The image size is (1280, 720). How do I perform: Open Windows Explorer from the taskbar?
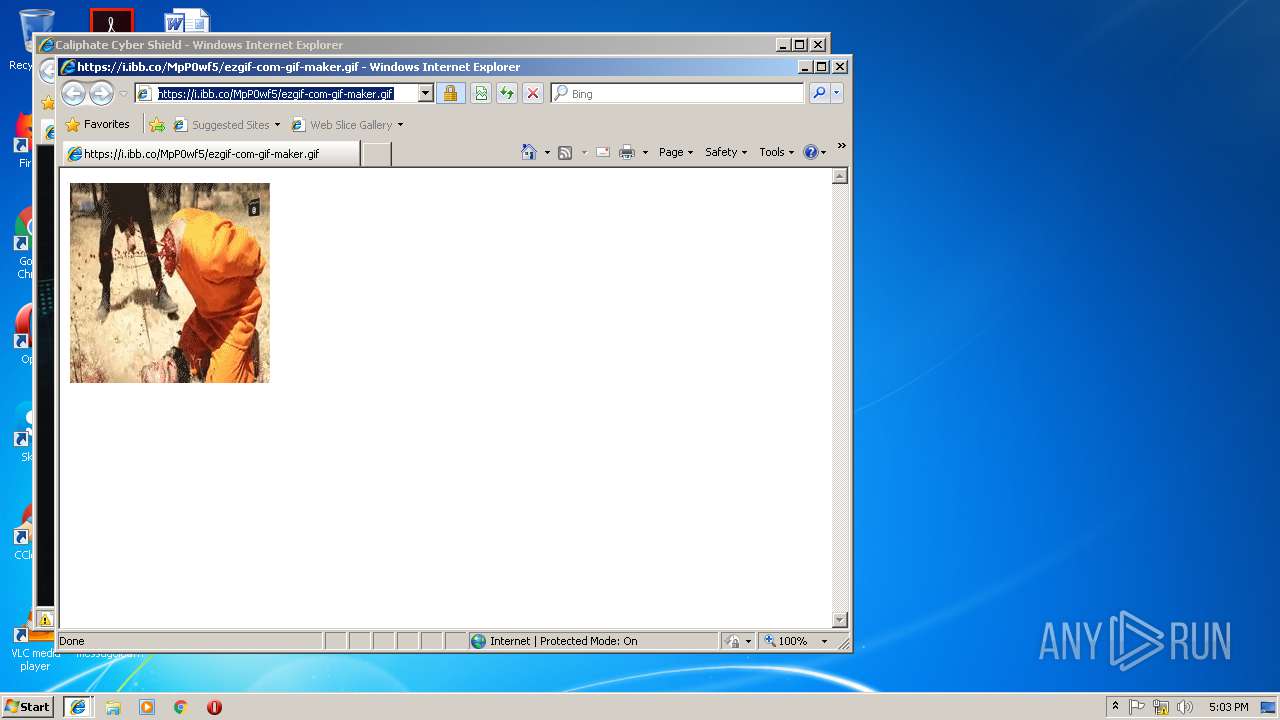point(113,707)
